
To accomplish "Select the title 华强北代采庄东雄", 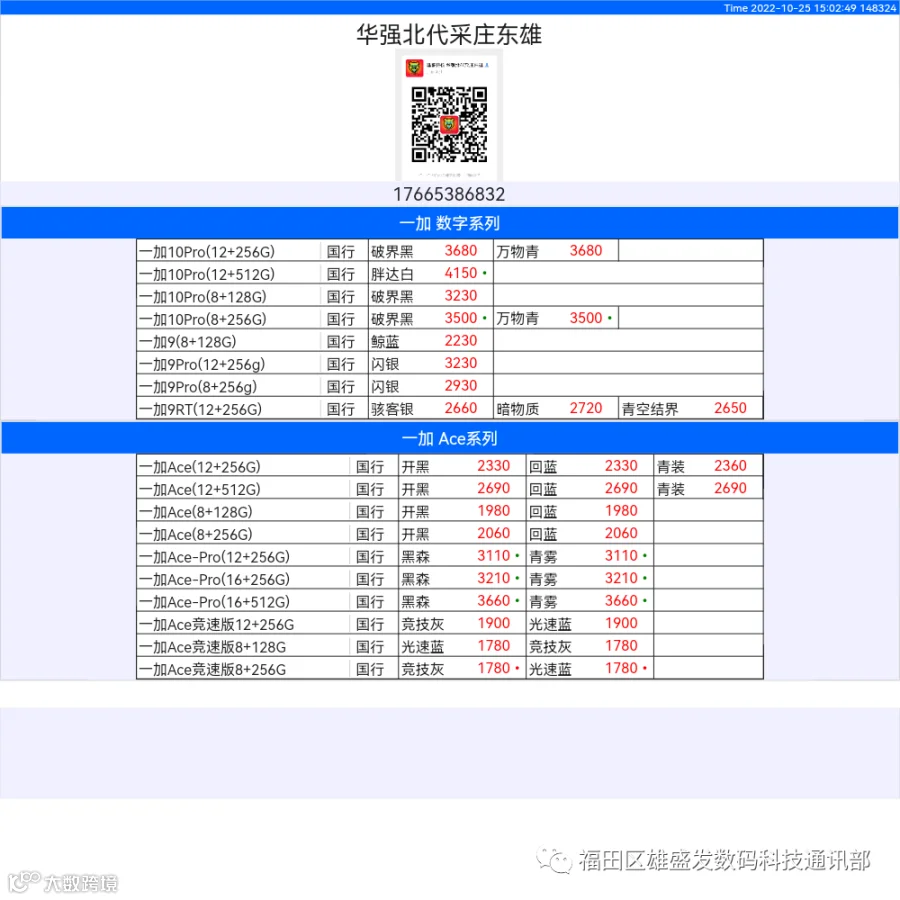I will 449,34.
